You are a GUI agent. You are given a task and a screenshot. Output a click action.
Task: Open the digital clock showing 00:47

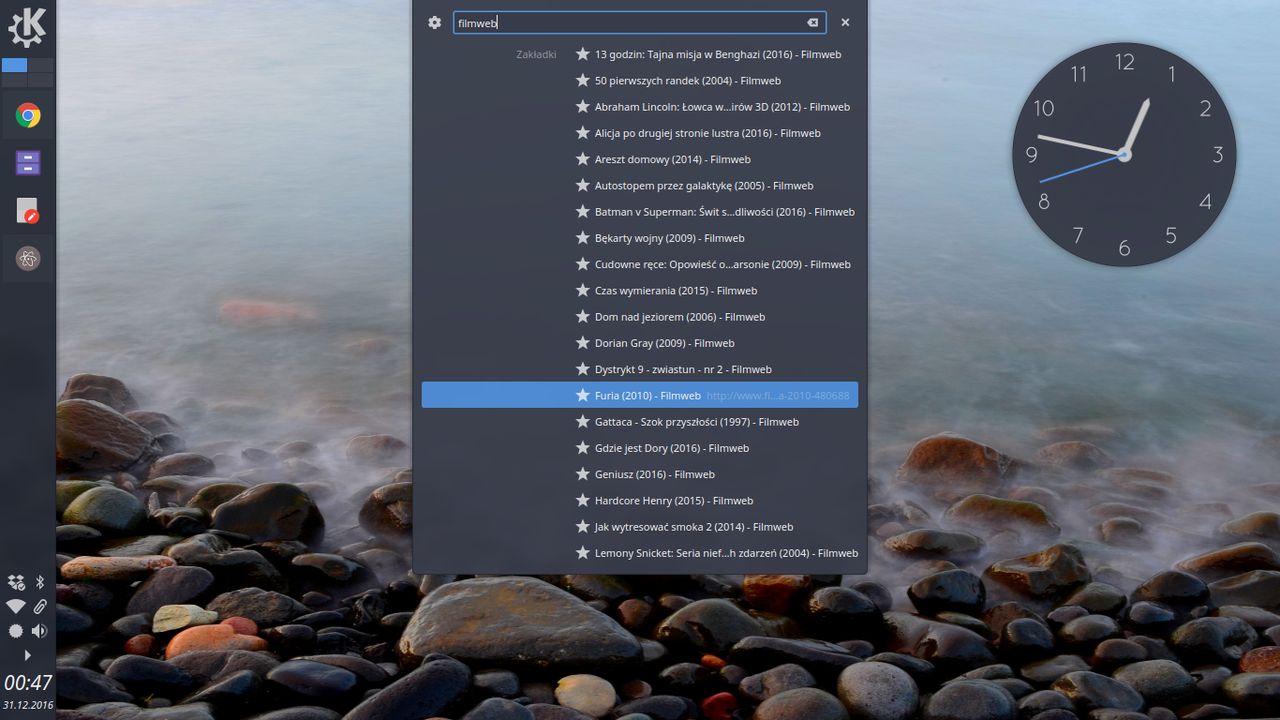click(28, 683)
